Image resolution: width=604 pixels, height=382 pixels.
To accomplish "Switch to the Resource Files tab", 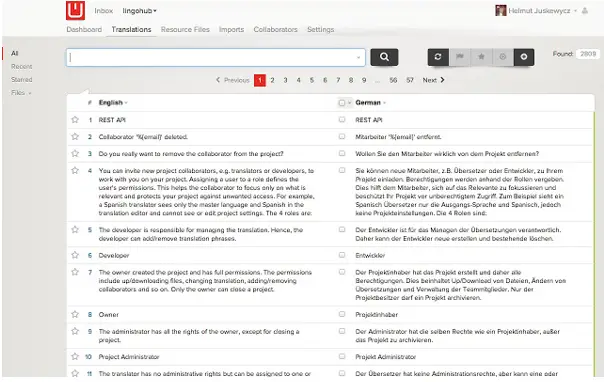I will [x=185, y=30].
